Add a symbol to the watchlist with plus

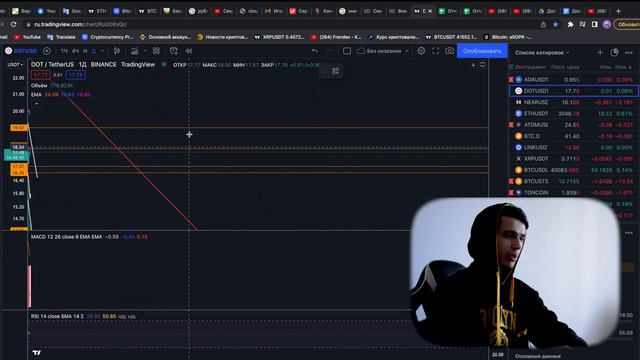point(600,53)
